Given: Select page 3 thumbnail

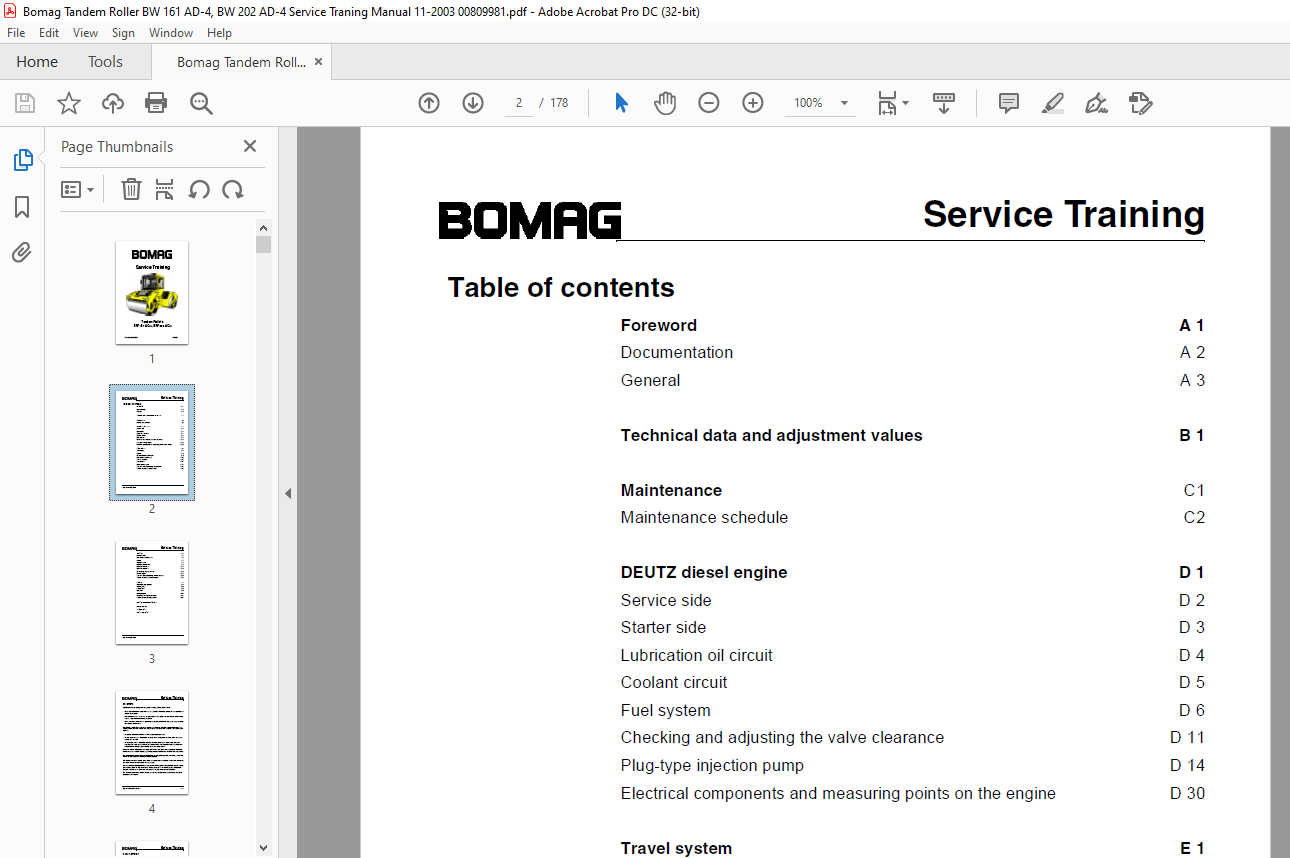Looking at the screenshot, I should [152, 592].
